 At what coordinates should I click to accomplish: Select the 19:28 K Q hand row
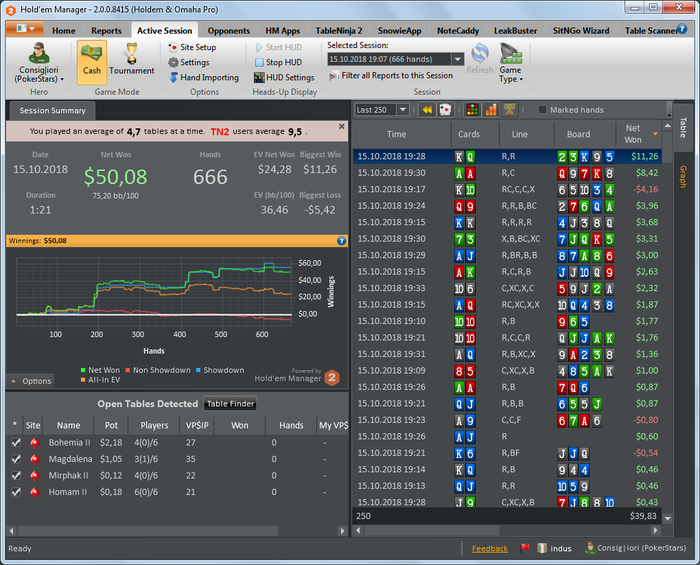click(x=507, y=156)
